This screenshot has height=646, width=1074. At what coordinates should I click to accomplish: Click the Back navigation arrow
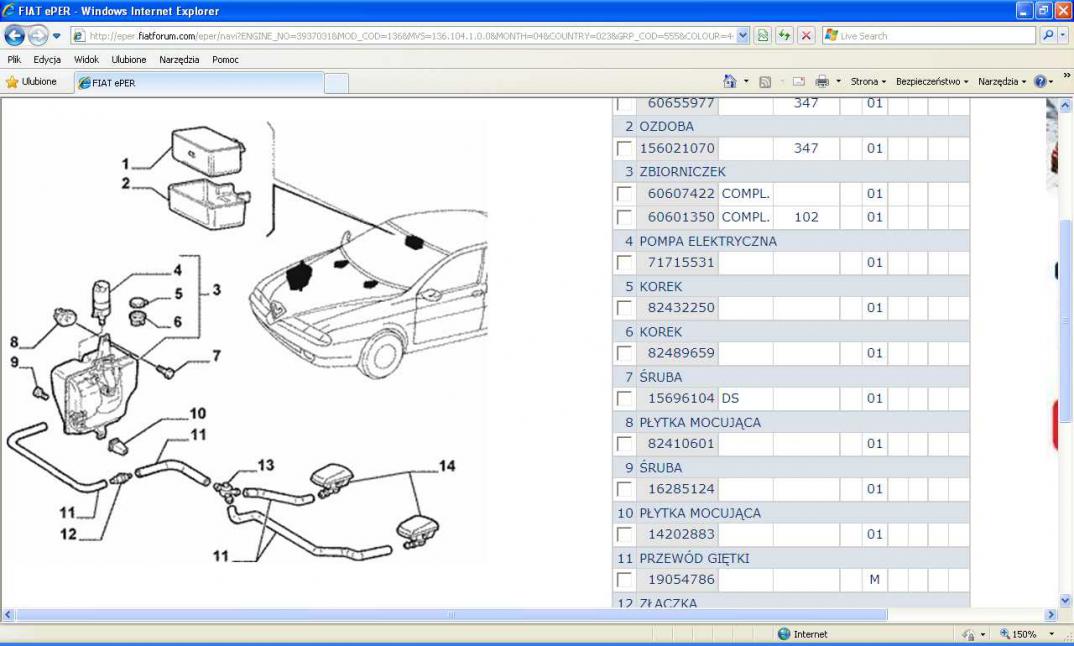pyautogui.click(x=14, y=35)
